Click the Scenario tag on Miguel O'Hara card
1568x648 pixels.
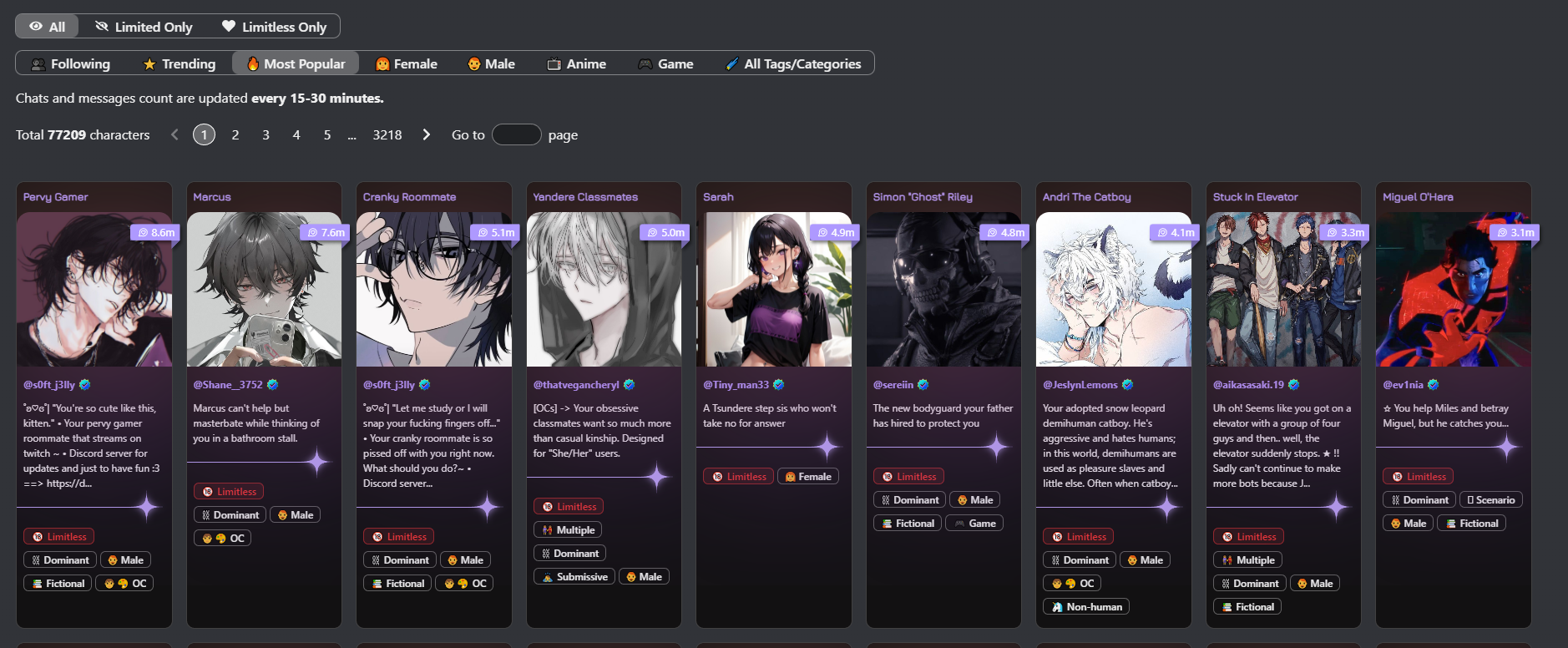(1491, 500)
